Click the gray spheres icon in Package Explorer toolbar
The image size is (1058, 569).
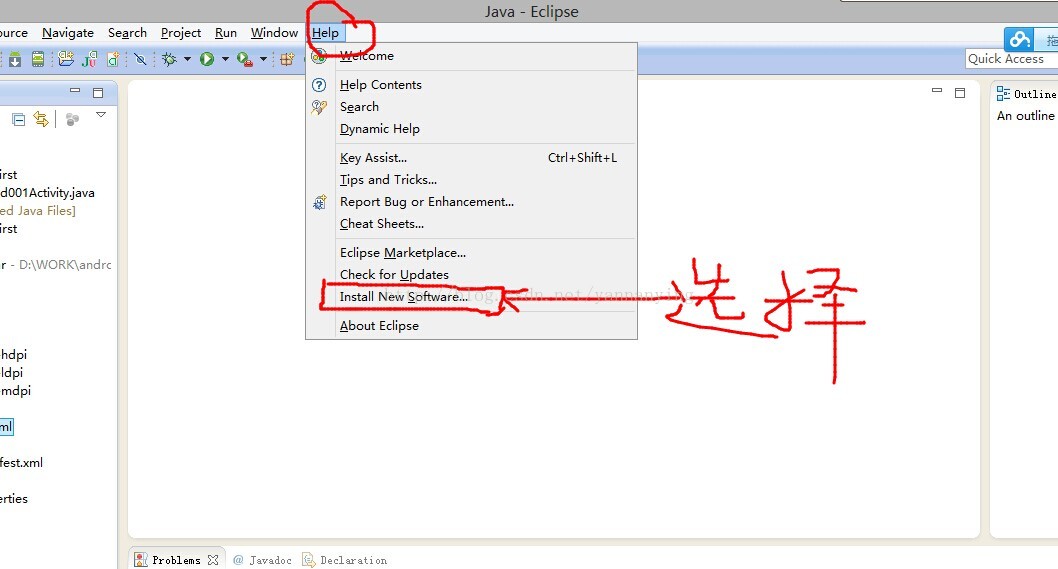pyautogui.click(x=72, y=119)
